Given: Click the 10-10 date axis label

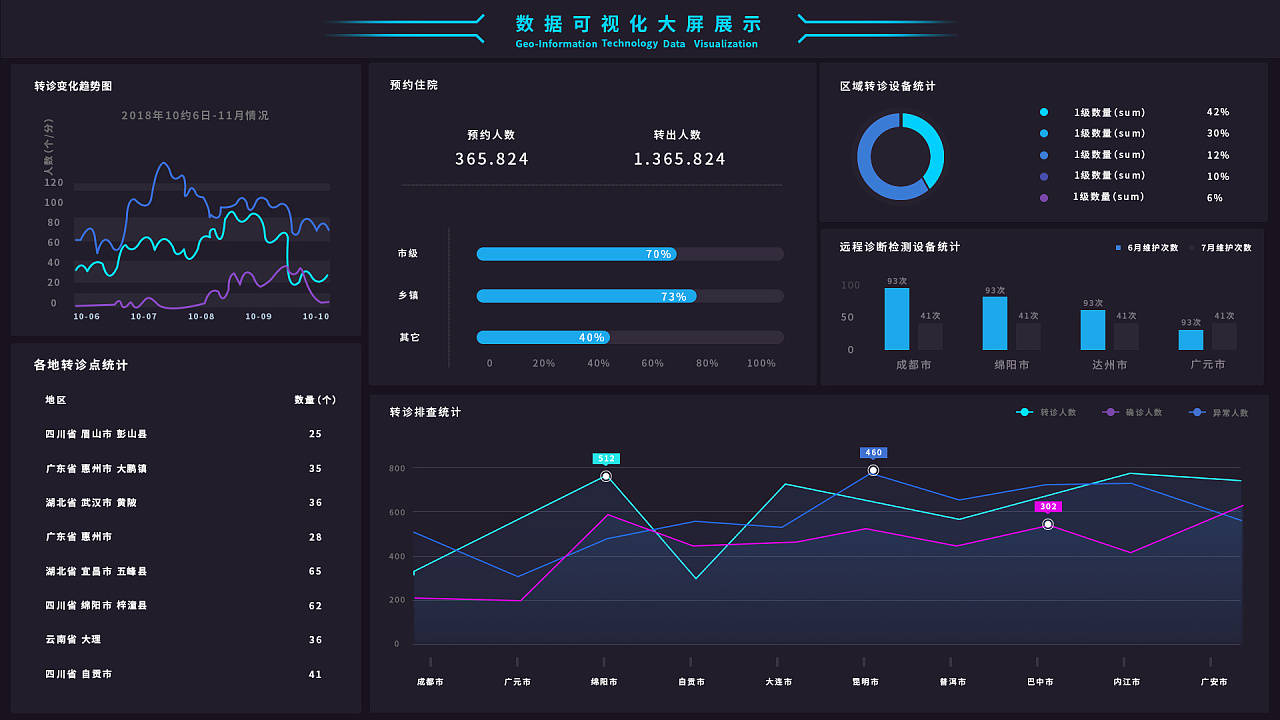Looking at the screenshot, I should pyautogui.click(x=316, y=316).
